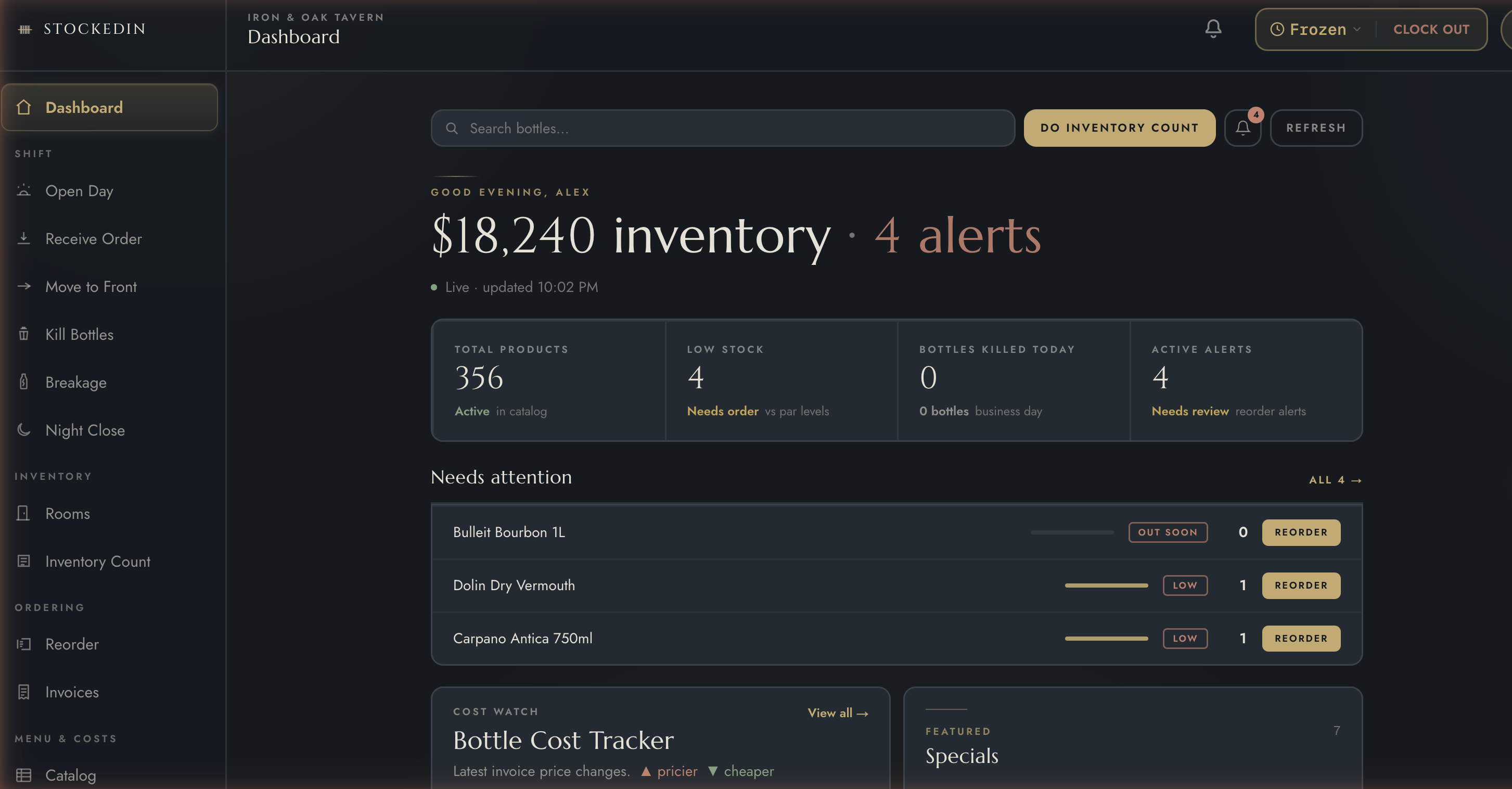1512x789 pixels.
Task: Click the Rooms door icon
Action: click(x=23, y=513)
